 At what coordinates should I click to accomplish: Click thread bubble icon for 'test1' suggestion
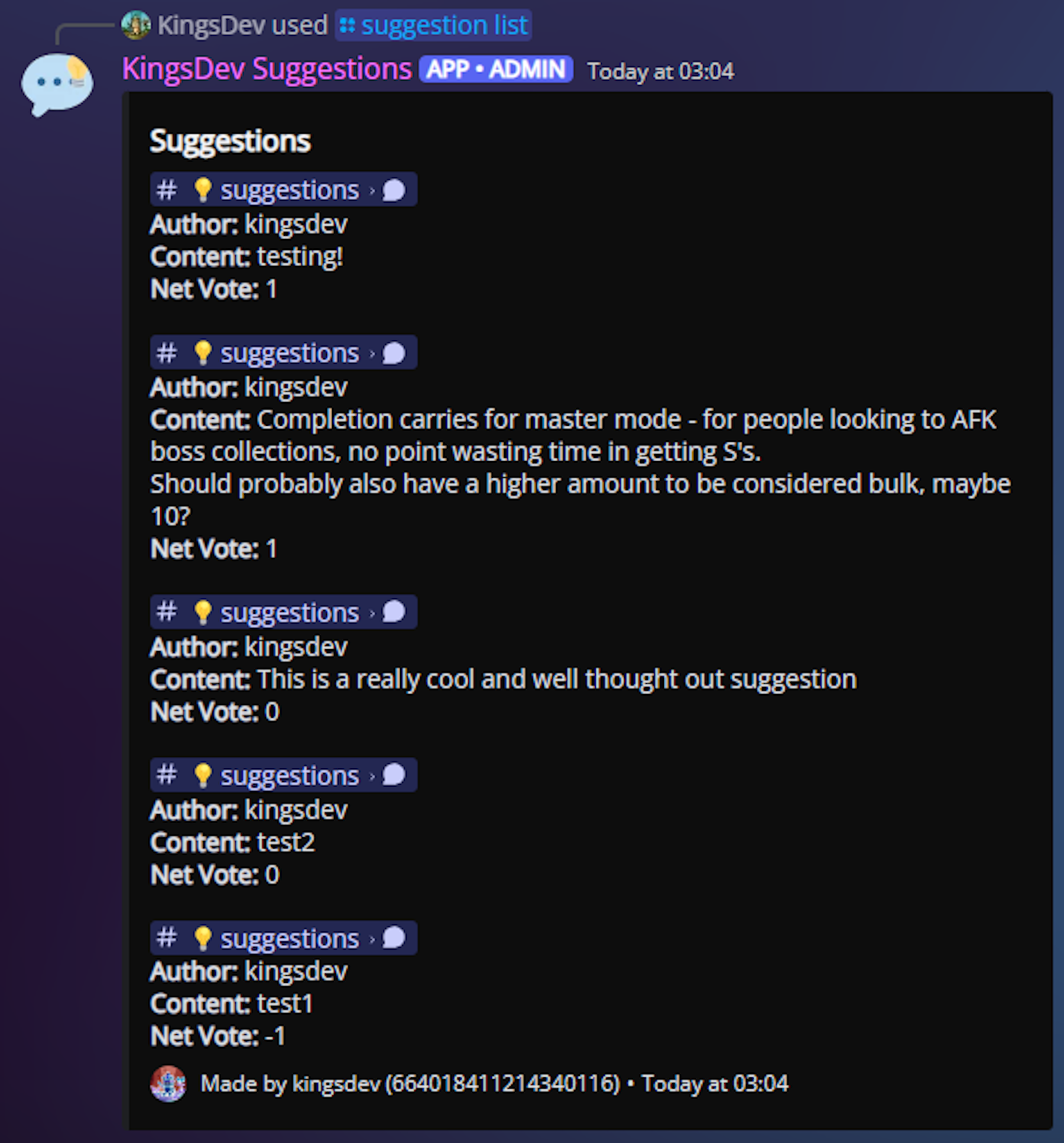pos(394,938)
